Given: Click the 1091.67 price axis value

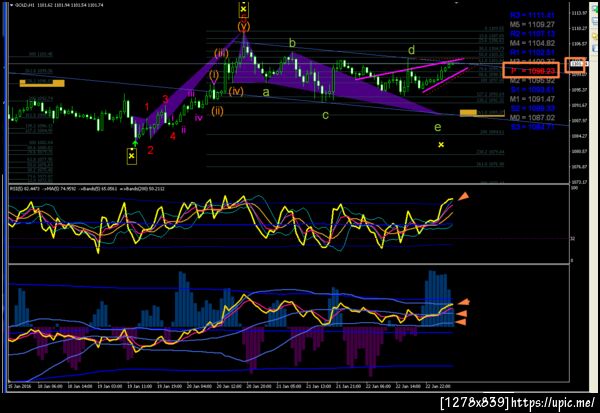Looking at the screenshot, I should click(x=579, y=105).
